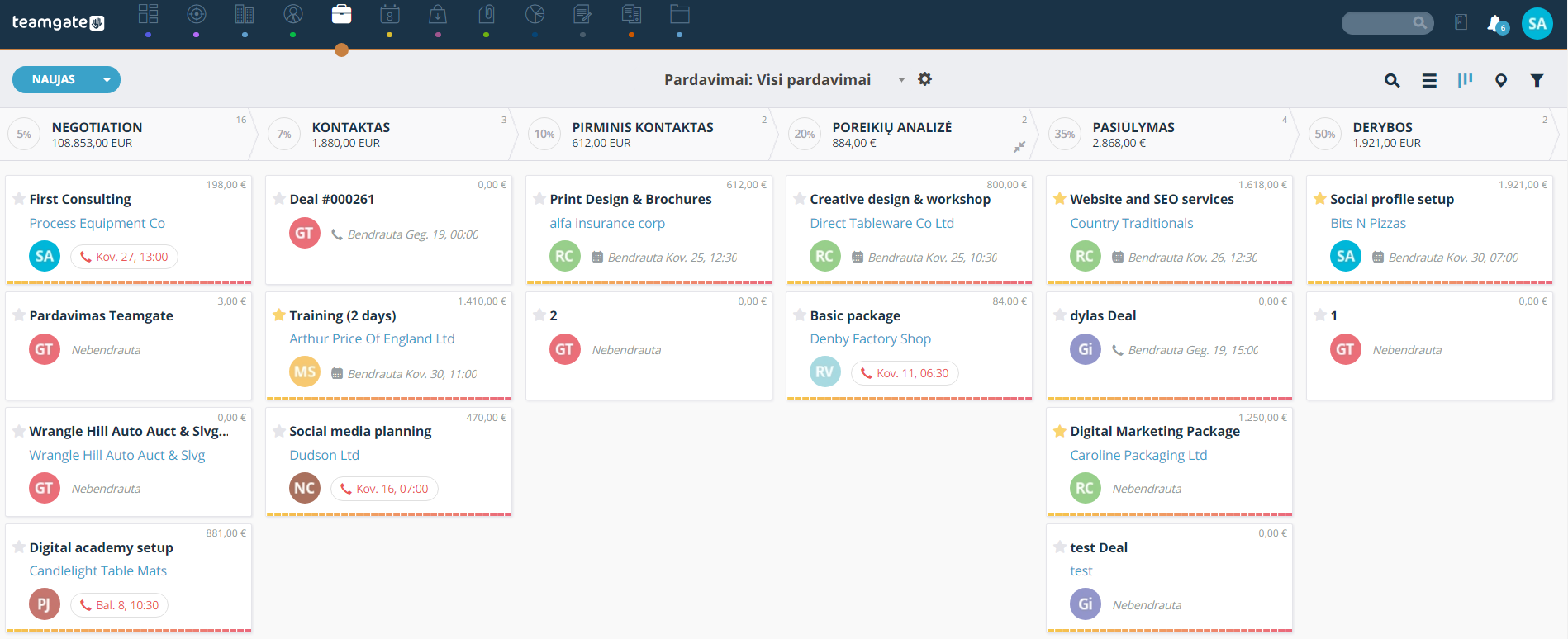Unstar the Website and SEO services deal
This screenshot has height=639, width=1568.
[x=1060, y=199]
